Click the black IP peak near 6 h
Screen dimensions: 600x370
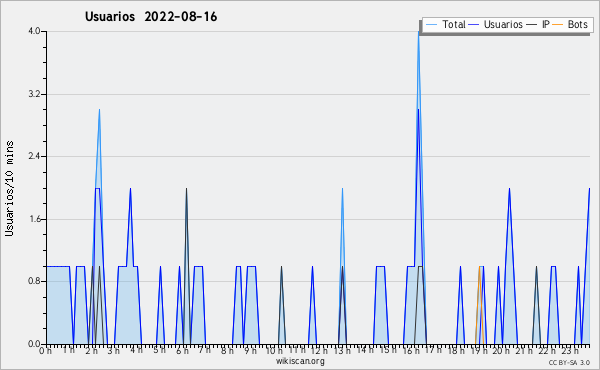click(x=186, y=189)
